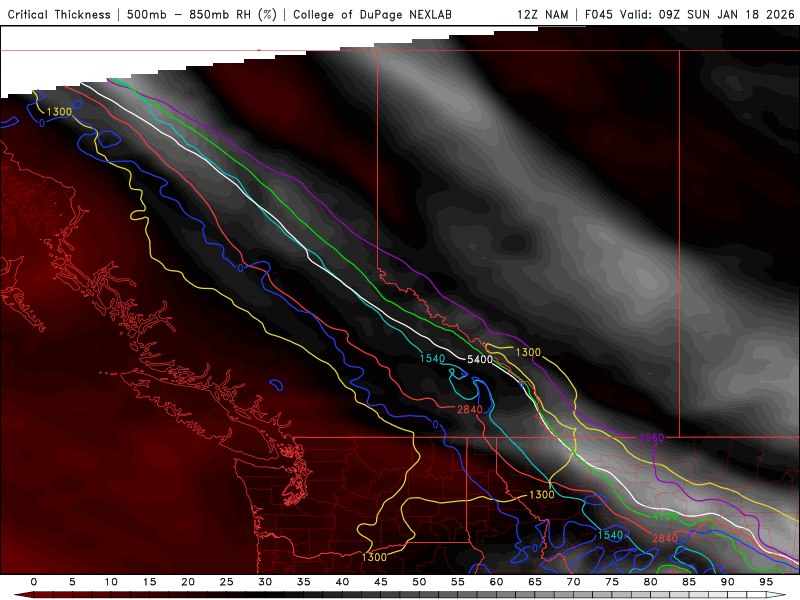Click the 40 tick label on the color bar
Screen dimensions: 800x600
[x=342, y=582]
